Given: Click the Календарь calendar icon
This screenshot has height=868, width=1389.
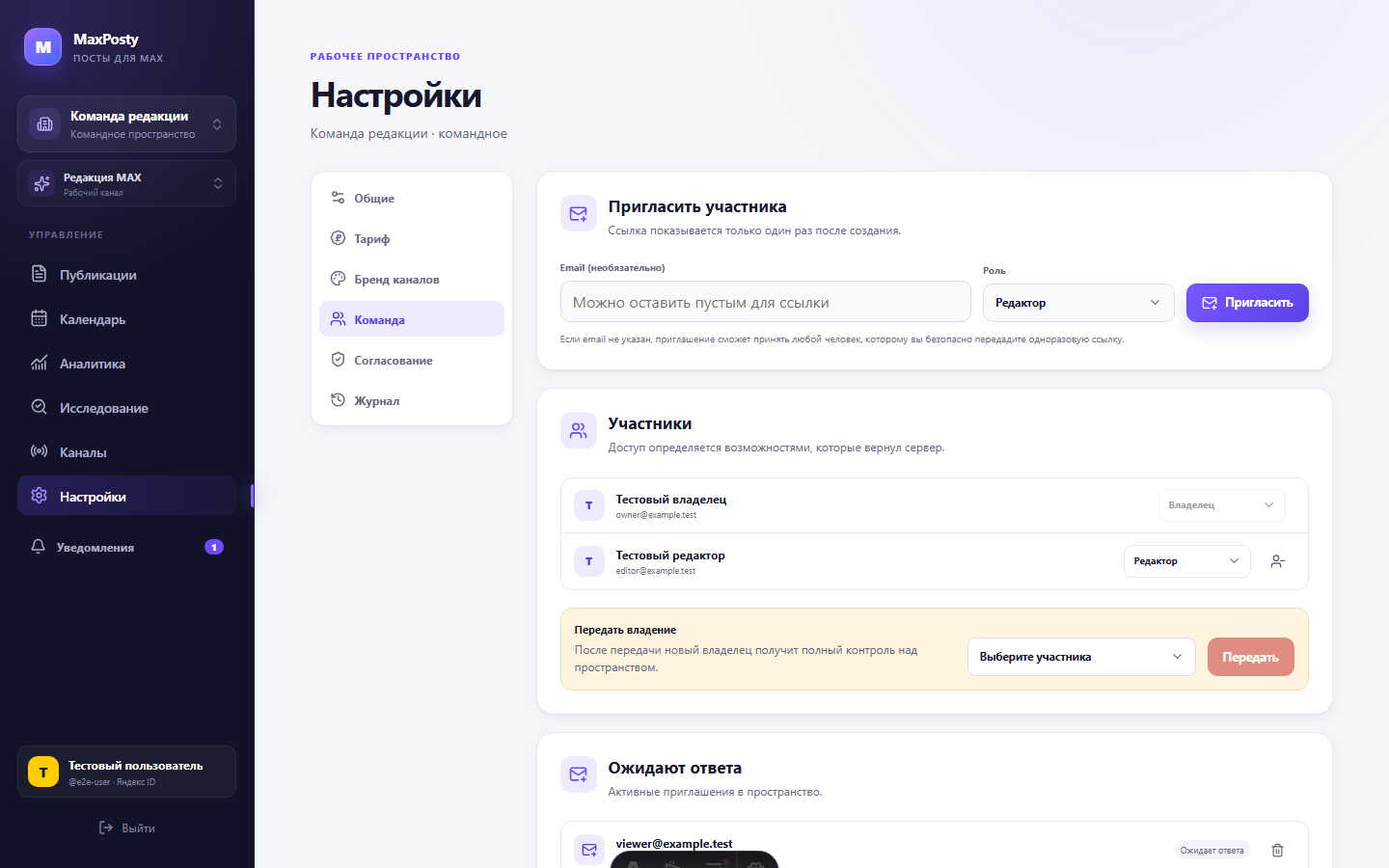Looking at the screenshot, I should tap(39, 318).
